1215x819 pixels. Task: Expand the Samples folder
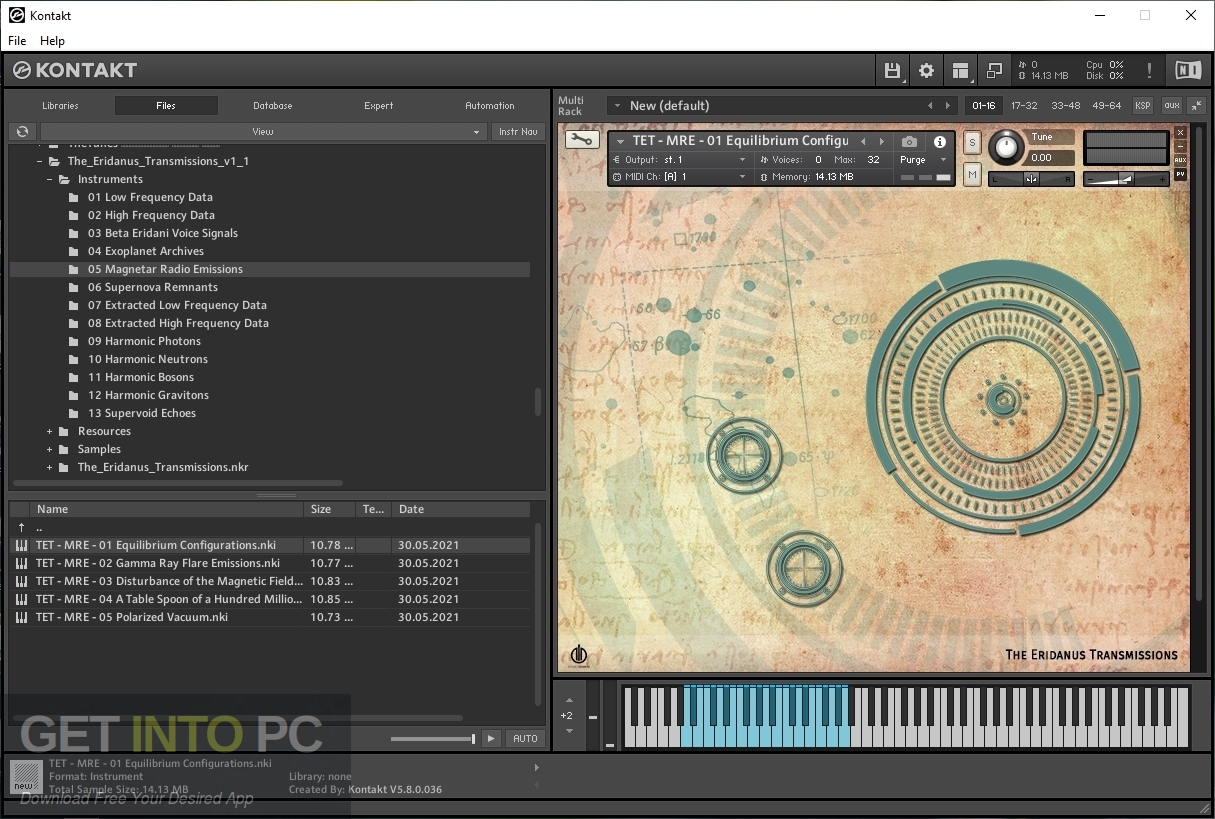49,449
